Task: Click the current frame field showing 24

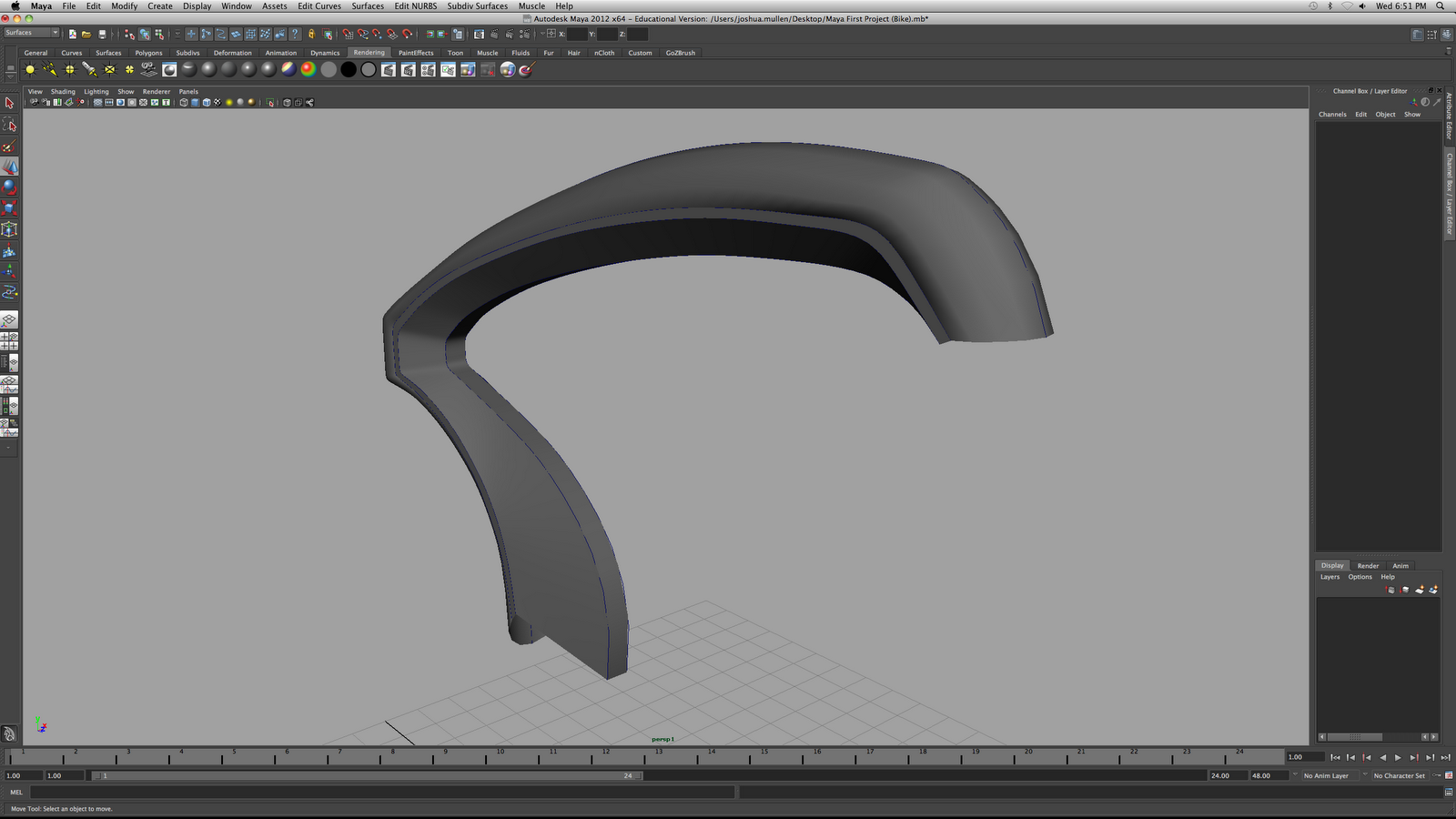Action: coord(628,775)
